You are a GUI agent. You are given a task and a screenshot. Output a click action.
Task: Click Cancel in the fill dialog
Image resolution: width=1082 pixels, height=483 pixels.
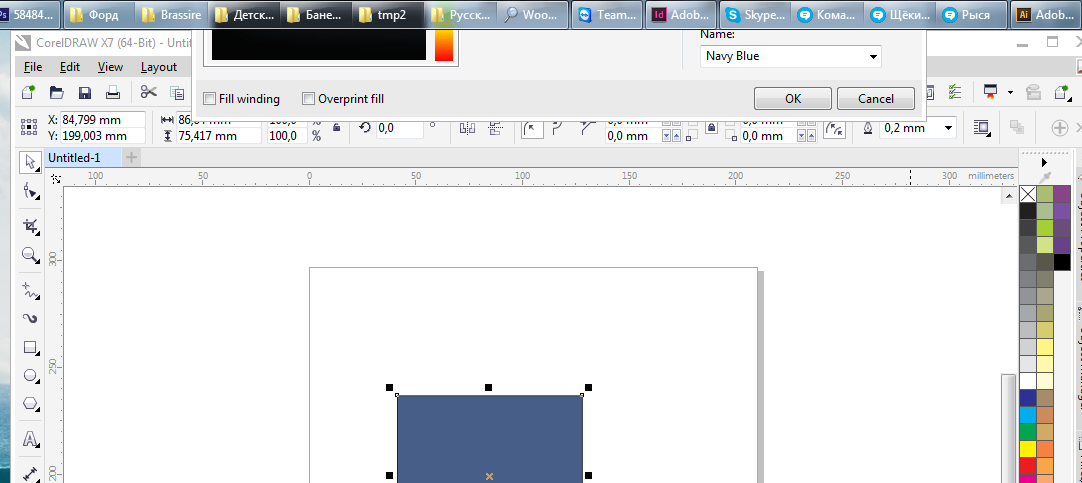coord(876,99)
